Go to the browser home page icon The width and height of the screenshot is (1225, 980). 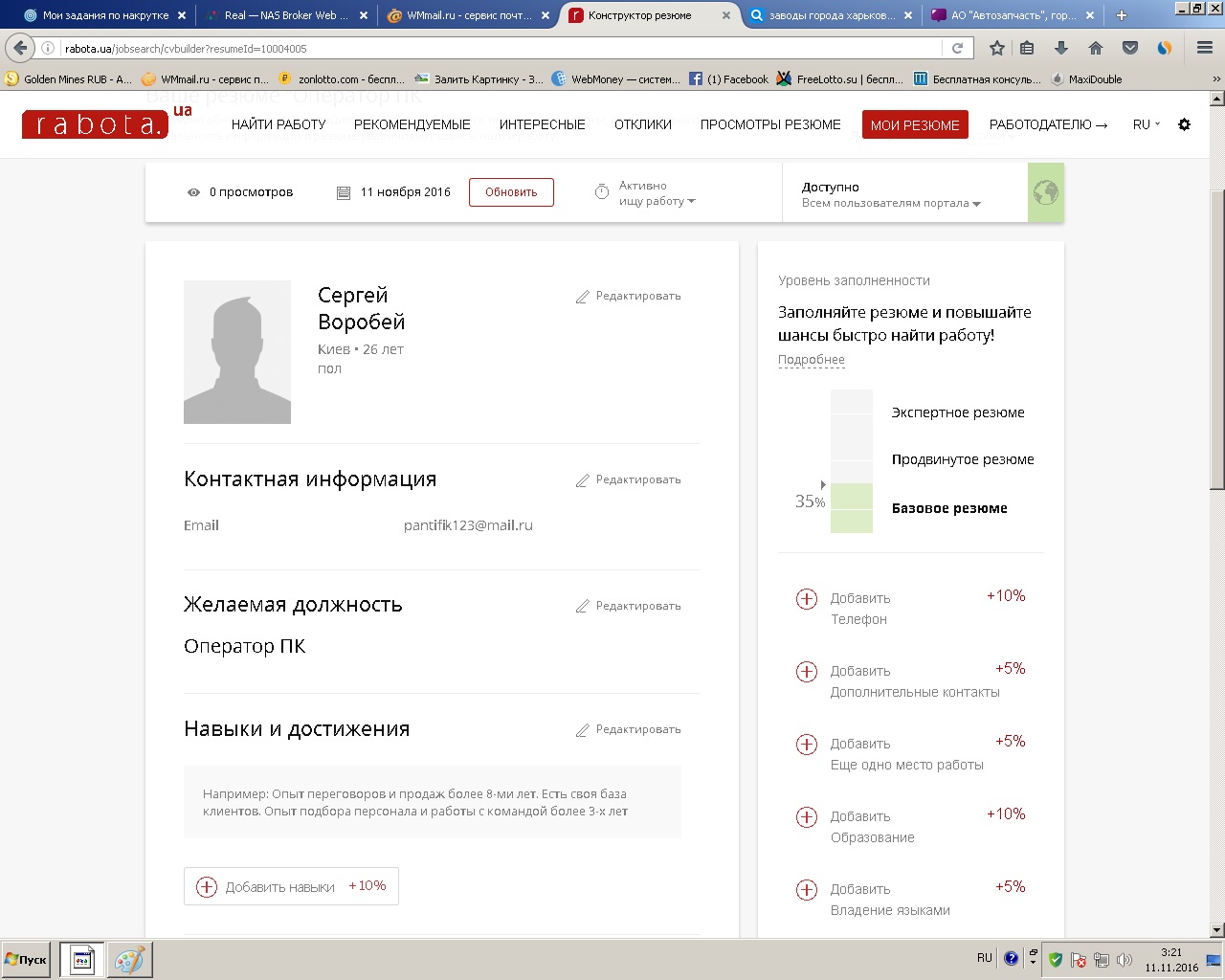click(x=1096, y=48)
